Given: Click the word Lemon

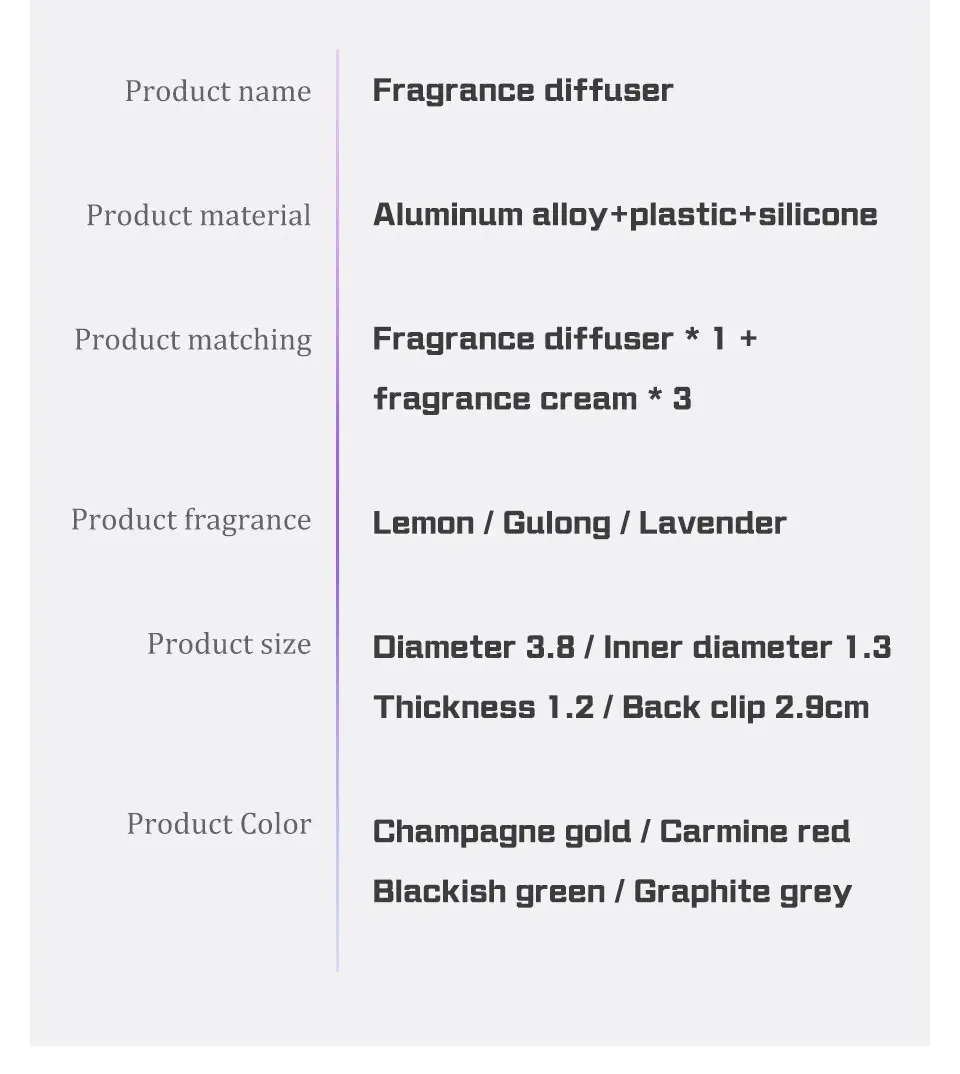Looking at the screenshot, I should (x=424, y=523).
